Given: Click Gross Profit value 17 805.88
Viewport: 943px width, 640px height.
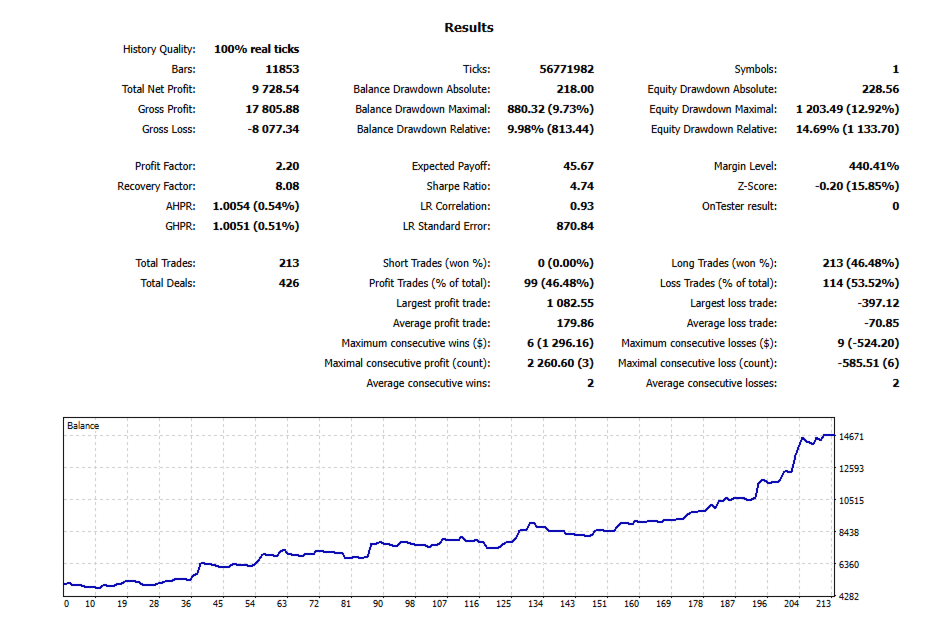Looking at the screenshot, I should coord(272,109).
